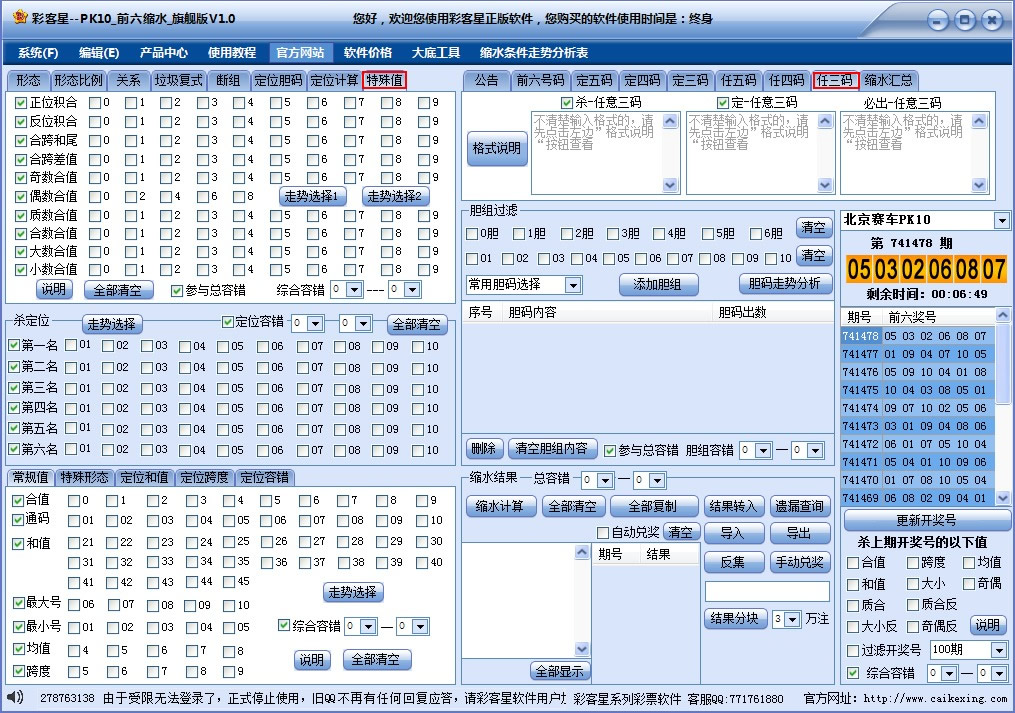
Task: Click the 格式说明 button
Action: (x=496, y=149)
